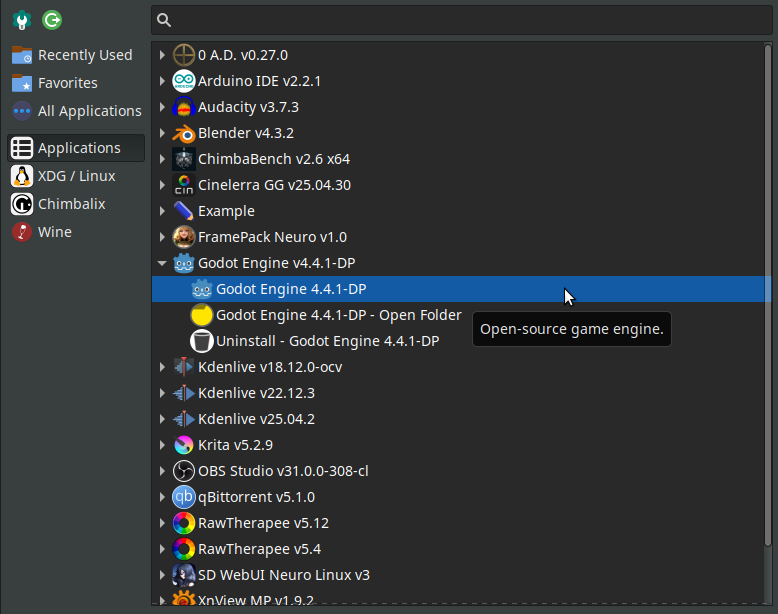Expand the Cinelerra GG v25.04.30 entry
The width and height of the screenshot is (778, 614).
coord(162,185)
